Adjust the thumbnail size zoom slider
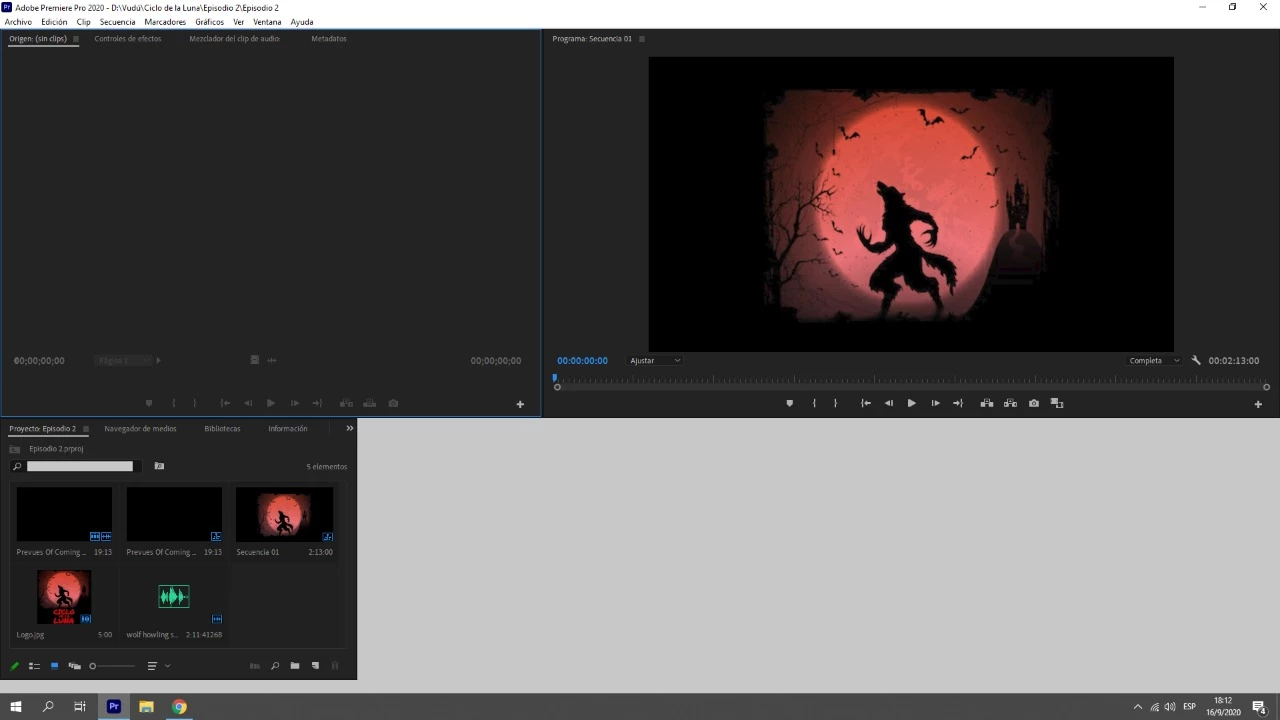The width and height of the screenshot is (1280, 720). [111, 666]
